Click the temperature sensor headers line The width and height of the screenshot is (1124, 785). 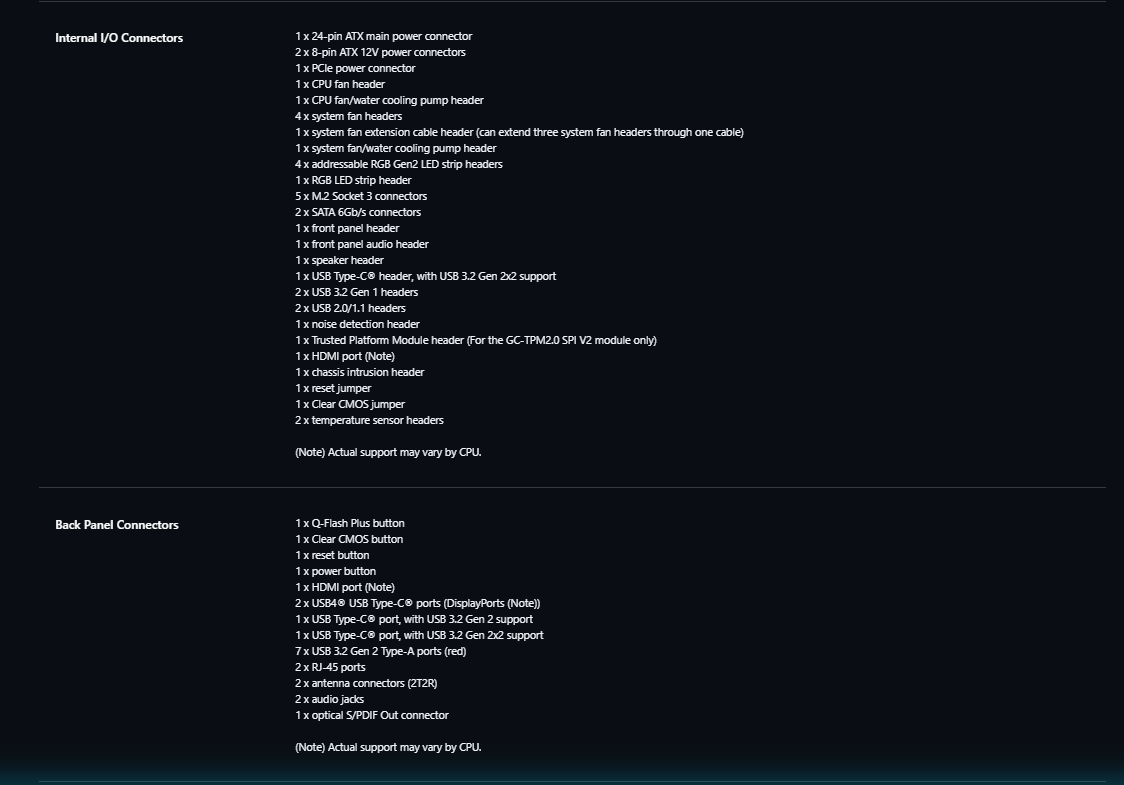point(369,420)
